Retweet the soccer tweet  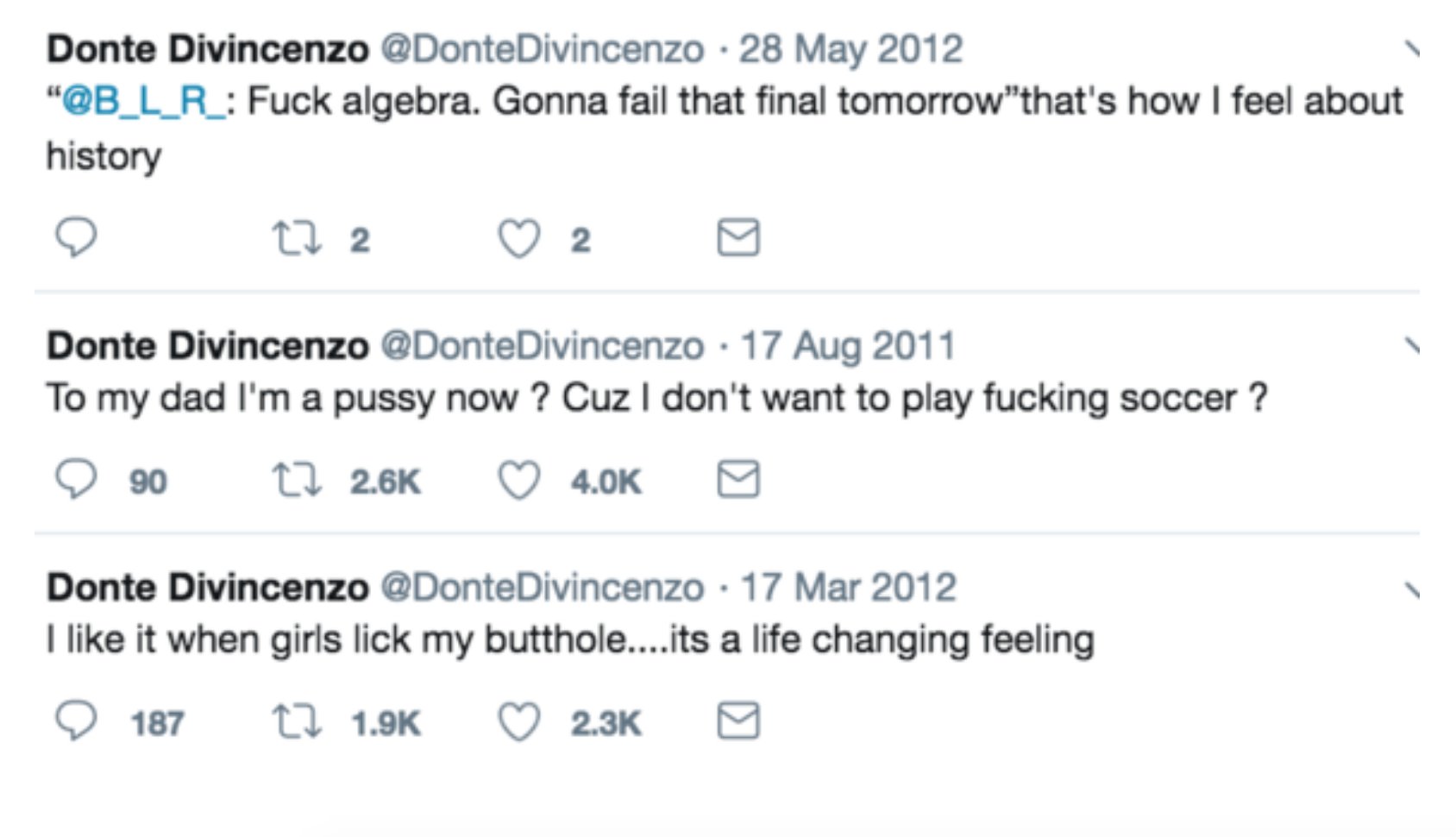297,481
